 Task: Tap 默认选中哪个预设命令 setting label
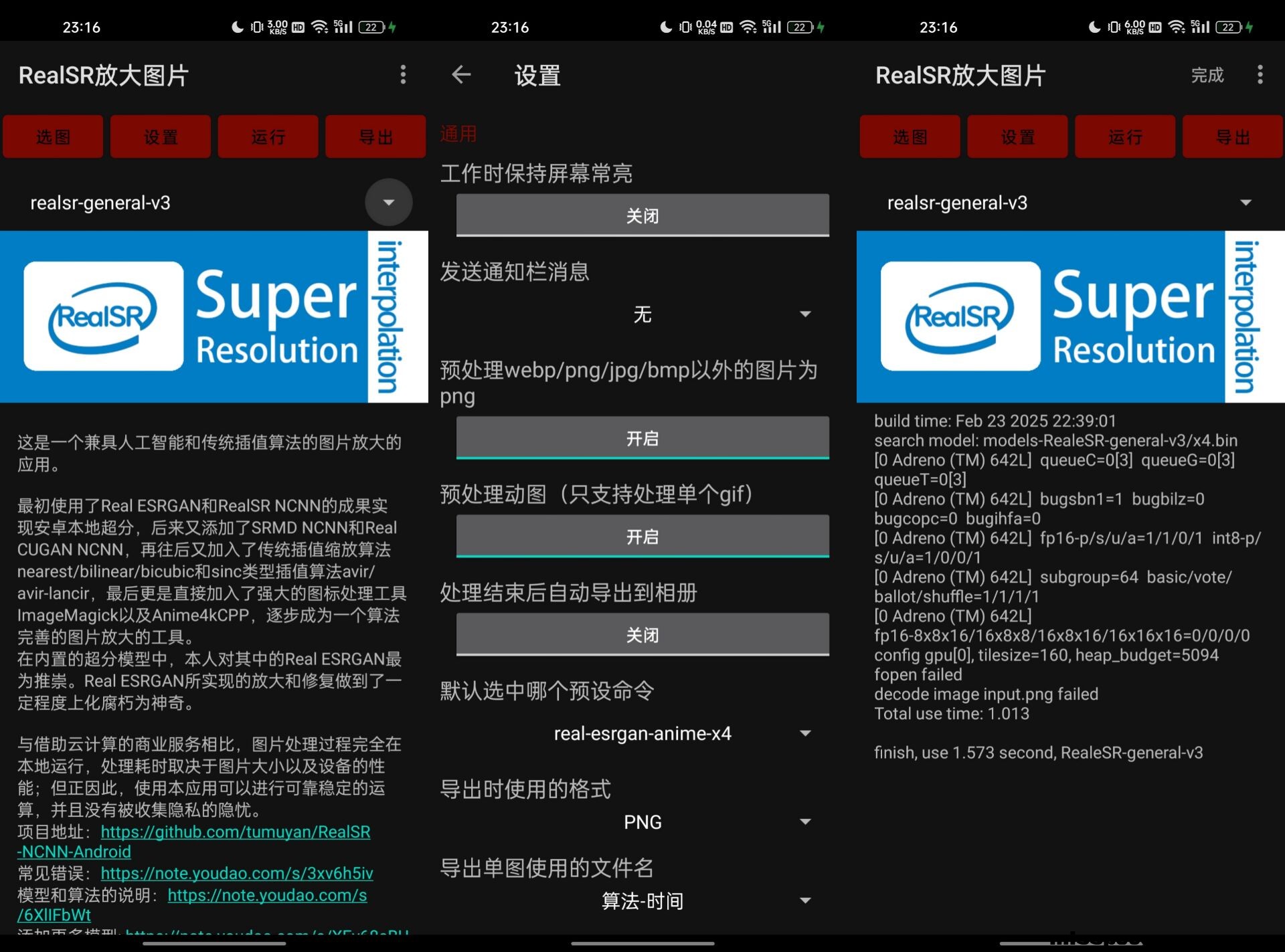[547, 690]
